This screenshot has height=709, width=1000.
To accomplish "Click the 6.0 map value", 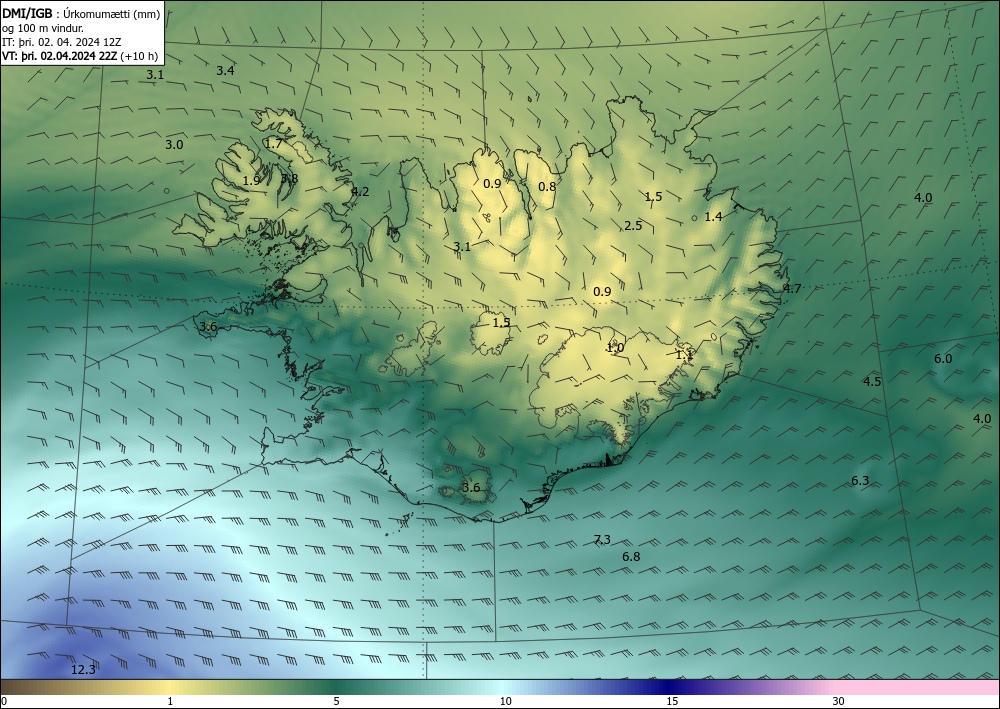I will click(943, 358).
